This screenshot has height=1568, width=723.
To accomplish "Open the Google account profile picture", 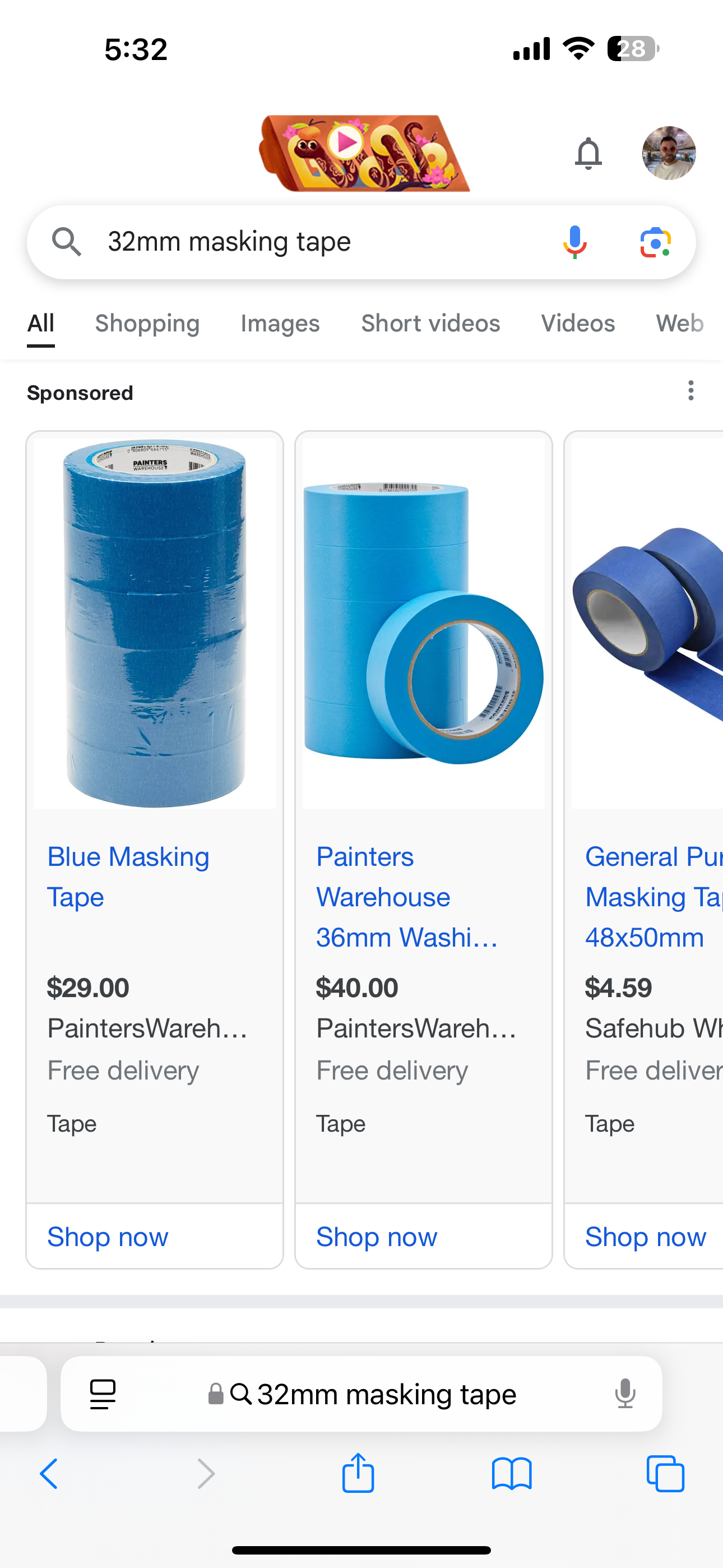I will click(x=669, y=153).
